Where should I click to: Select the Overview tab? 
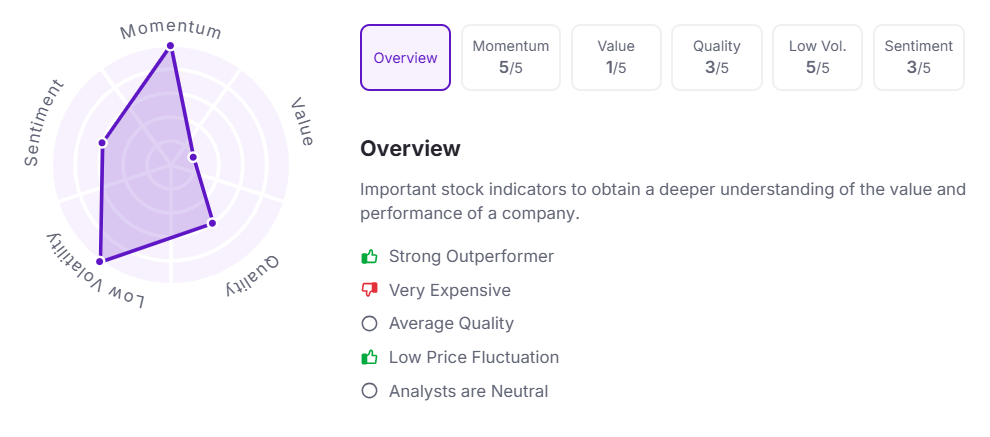[x=405, y=58]
